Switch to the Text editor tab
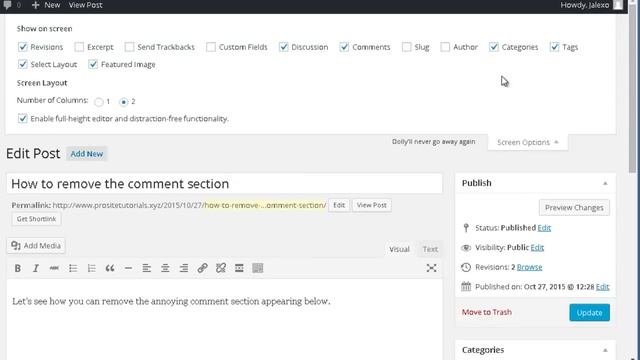The image size is (640, 360). click(x=430, y=249)
